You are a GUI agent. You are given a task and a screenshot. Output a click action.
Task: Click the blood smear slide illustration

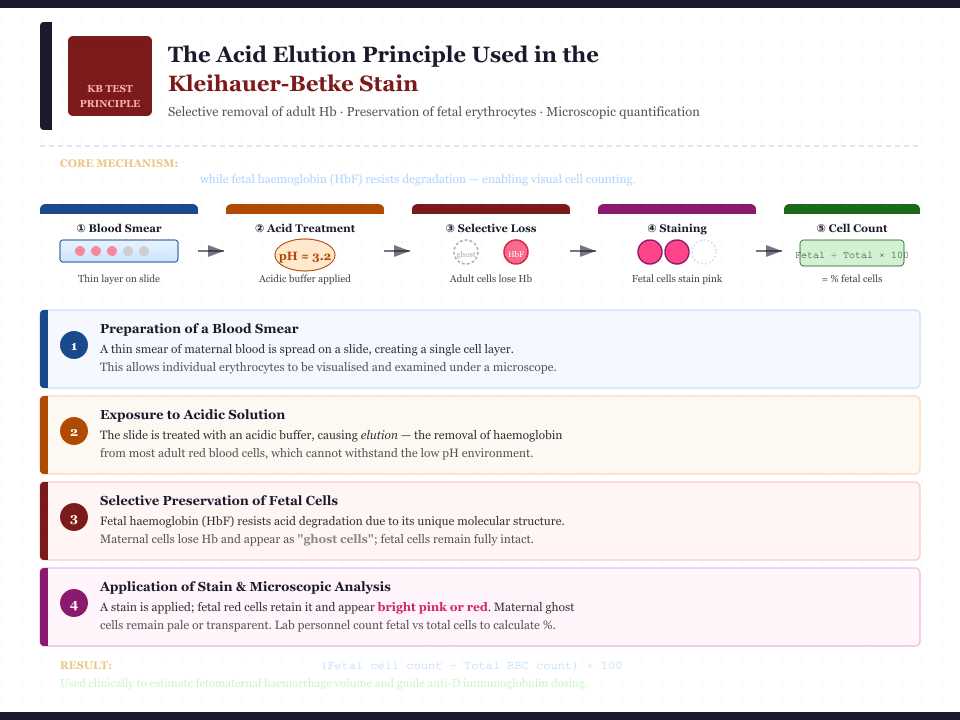coord(119,251)
